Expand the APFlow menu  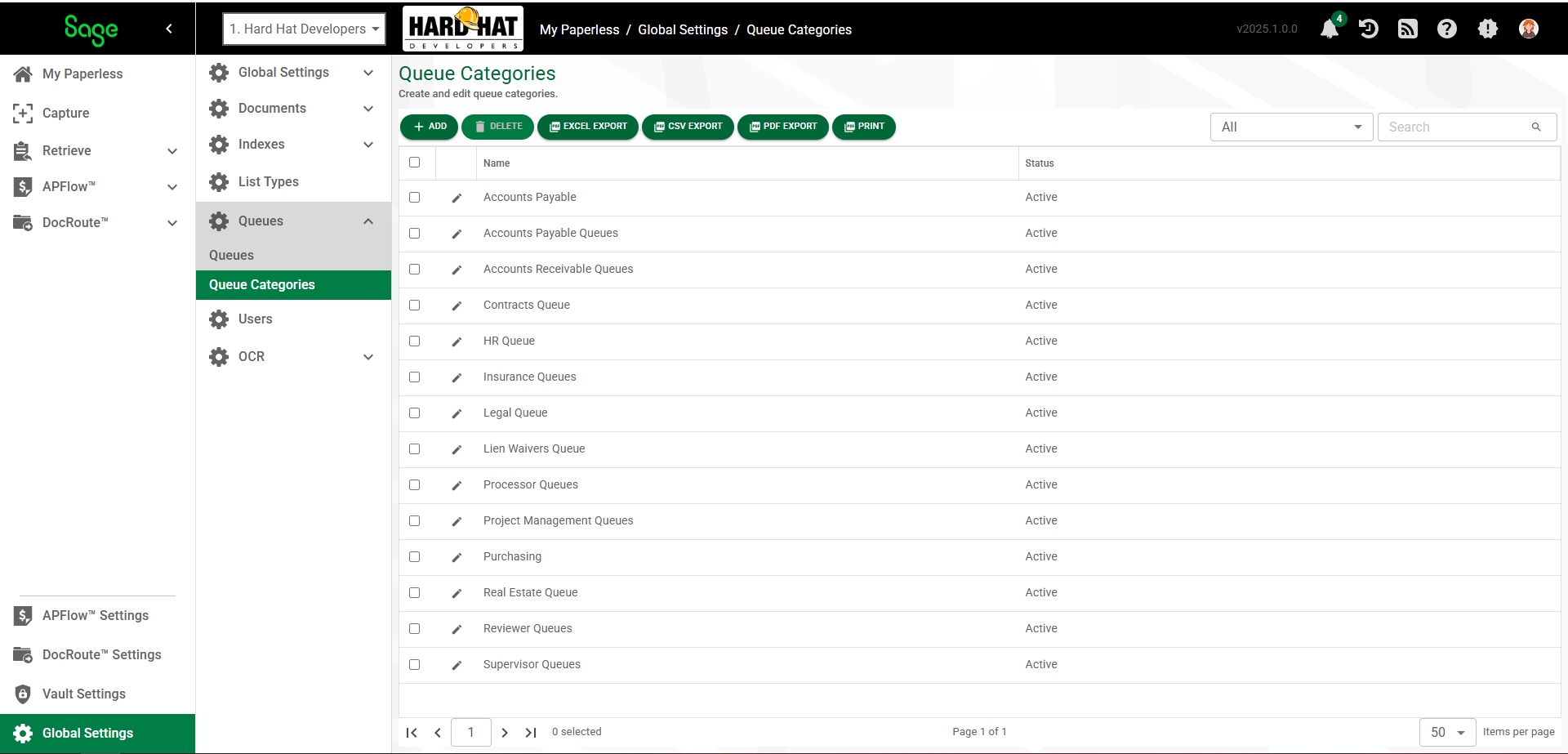172,187
